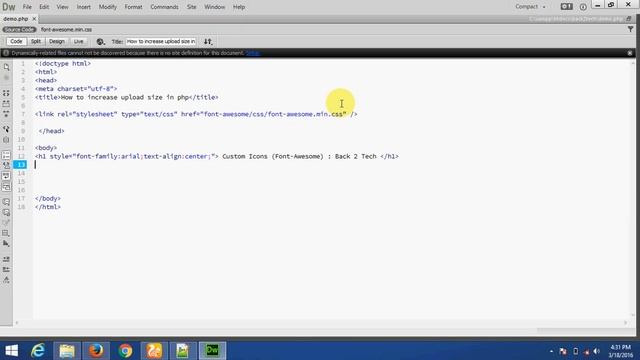Click the <title> line of code
Screen dimensions: 640x360
[127, 97]
